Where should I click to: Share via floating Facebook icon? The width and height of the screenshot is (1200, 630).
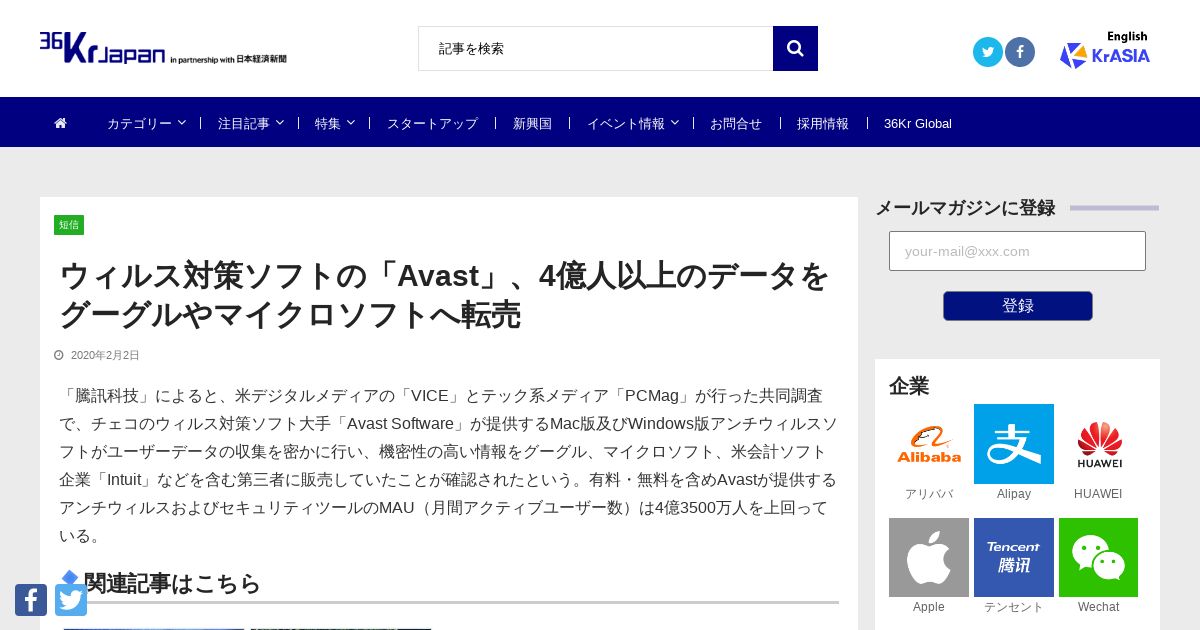click(31, 600)
